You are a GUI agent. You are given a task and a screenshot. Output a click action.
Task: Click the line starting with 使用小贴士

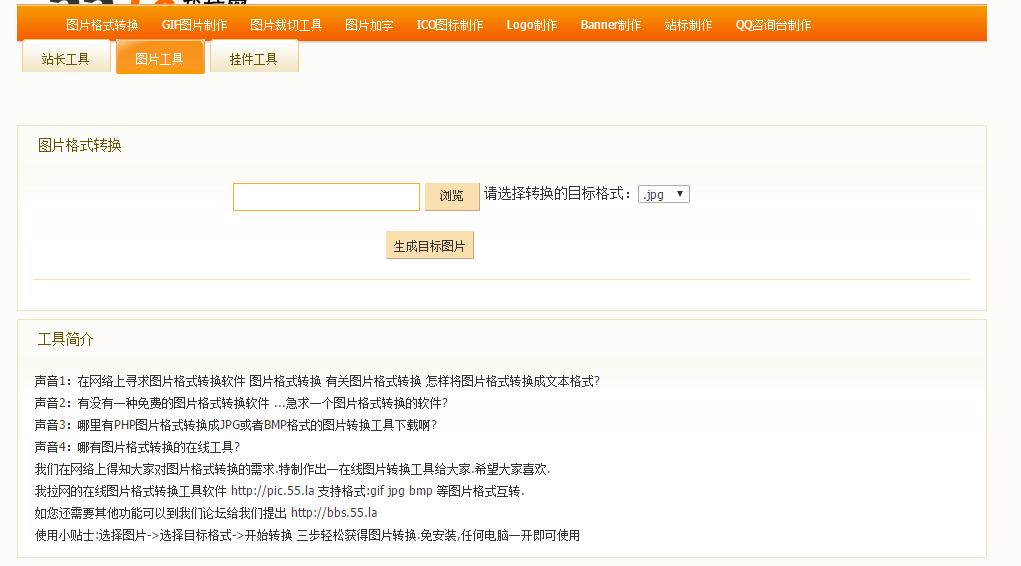click(307, 535)
